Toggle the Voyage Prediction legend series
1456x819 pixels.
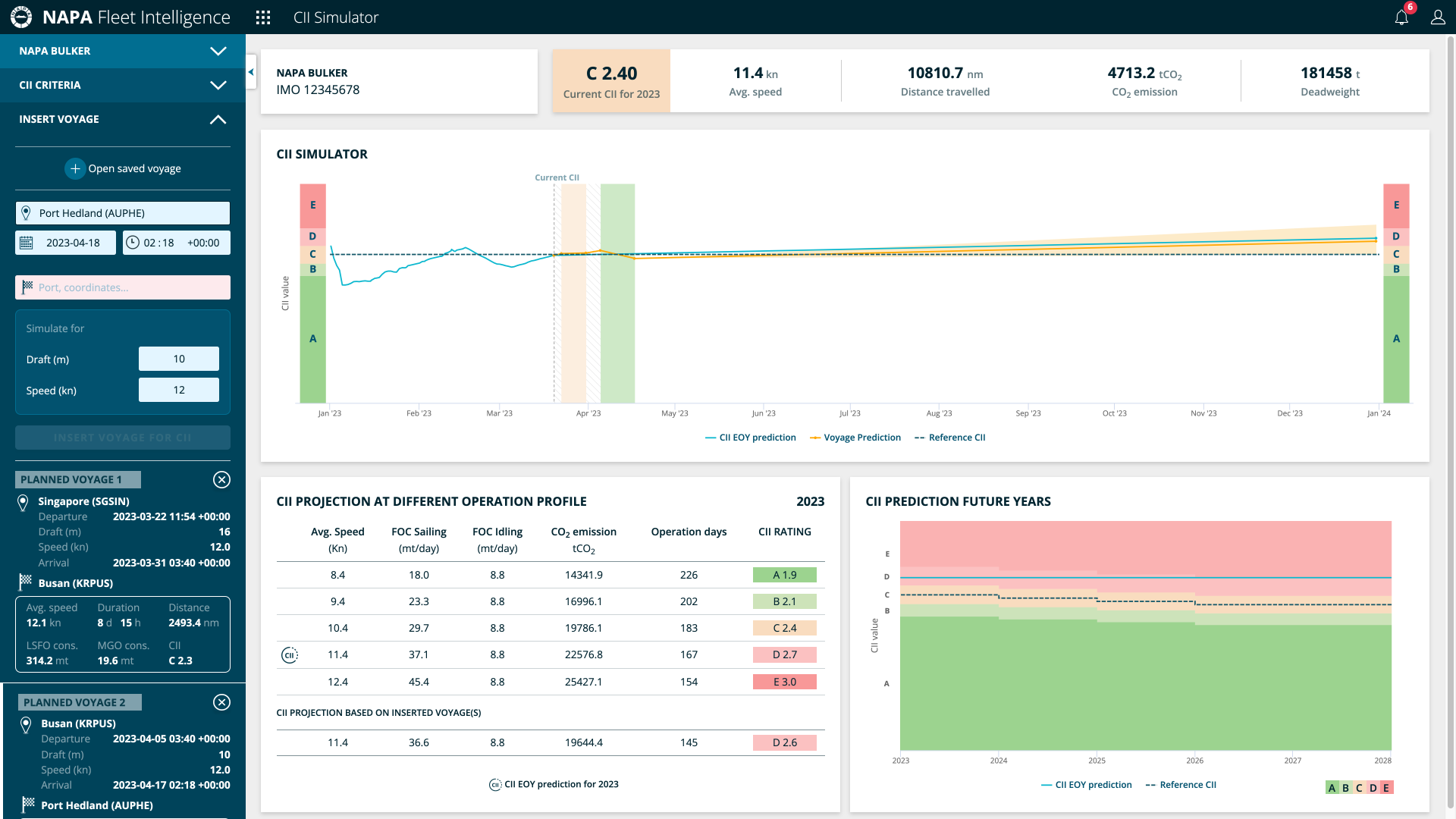855,438
